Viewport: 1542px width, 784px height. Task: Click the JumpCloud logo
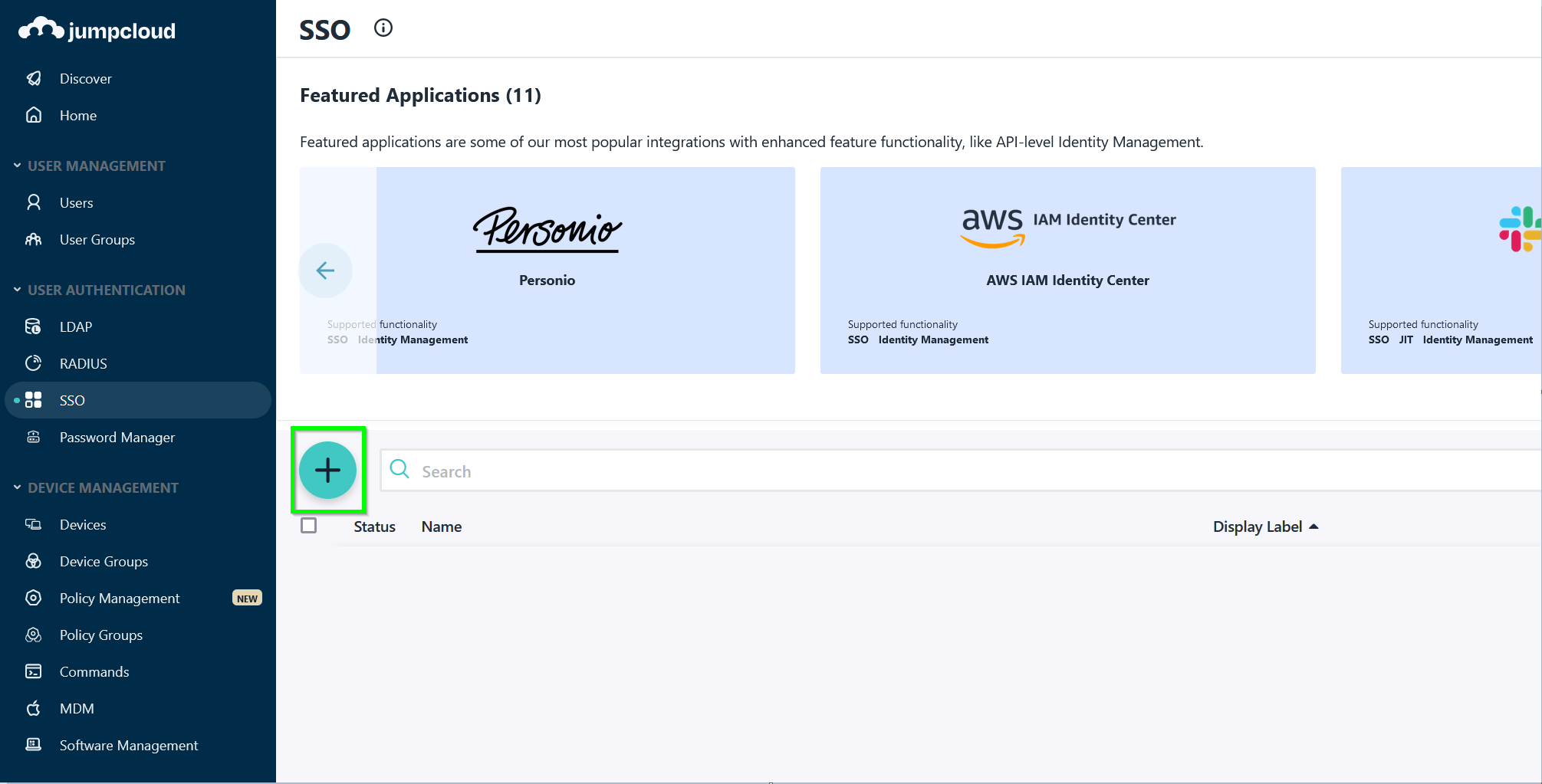pyautogui.click(x=97, y=31)
